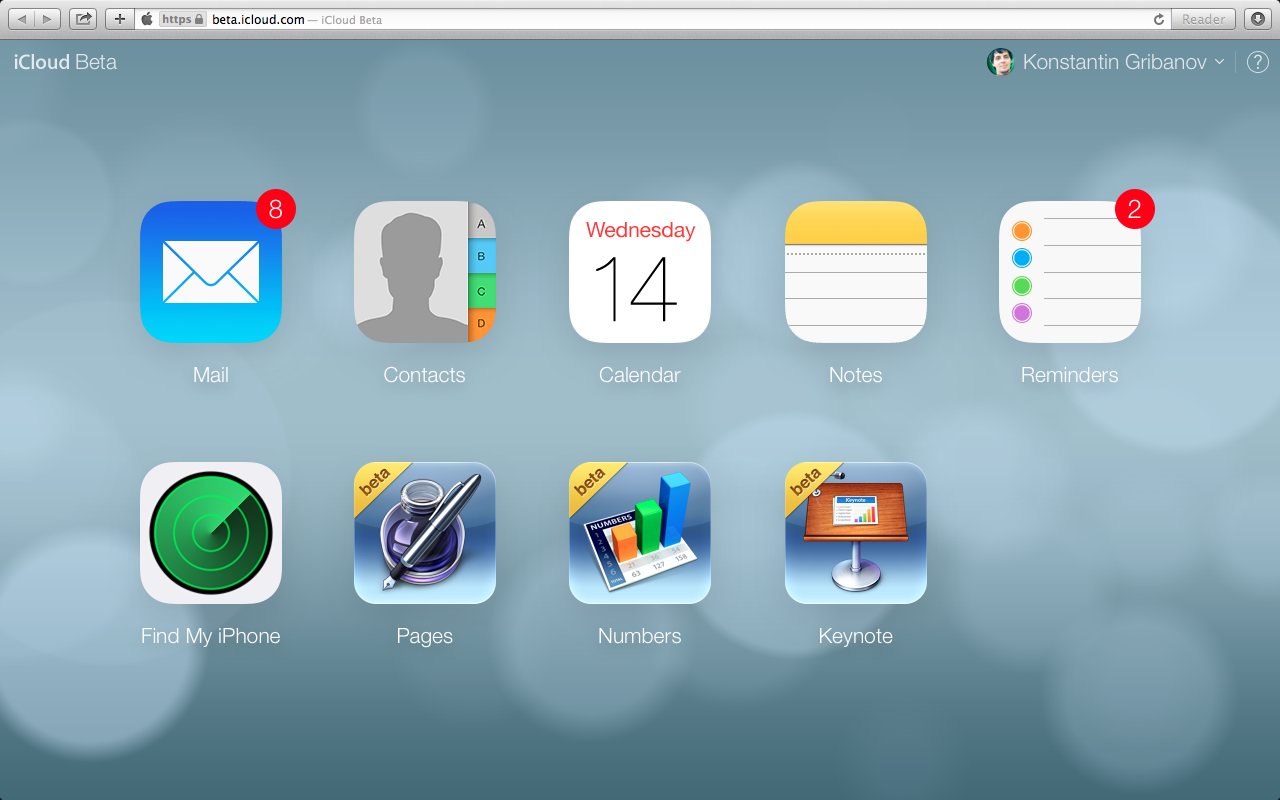Launch the Keynote beta app

click(856, 533)
